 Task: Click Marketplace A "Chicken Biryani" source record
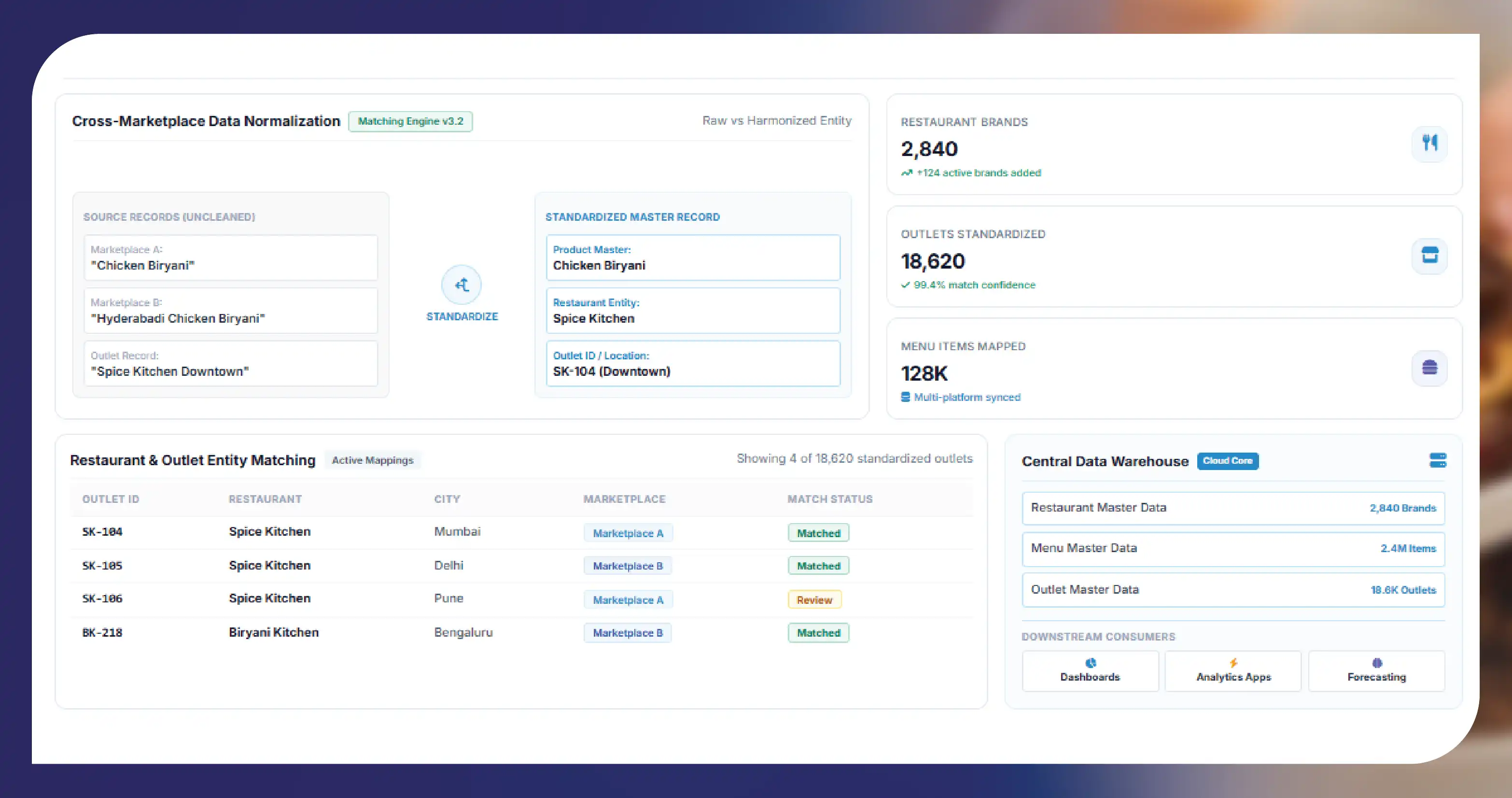231,258
